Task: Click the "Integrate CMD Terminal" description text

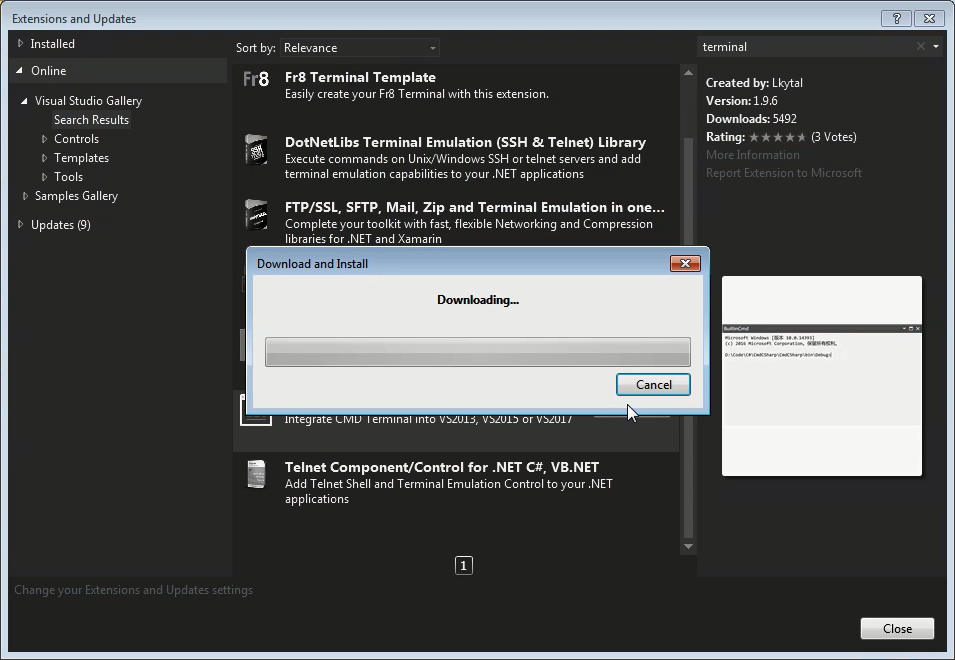Action: [428, 420]
